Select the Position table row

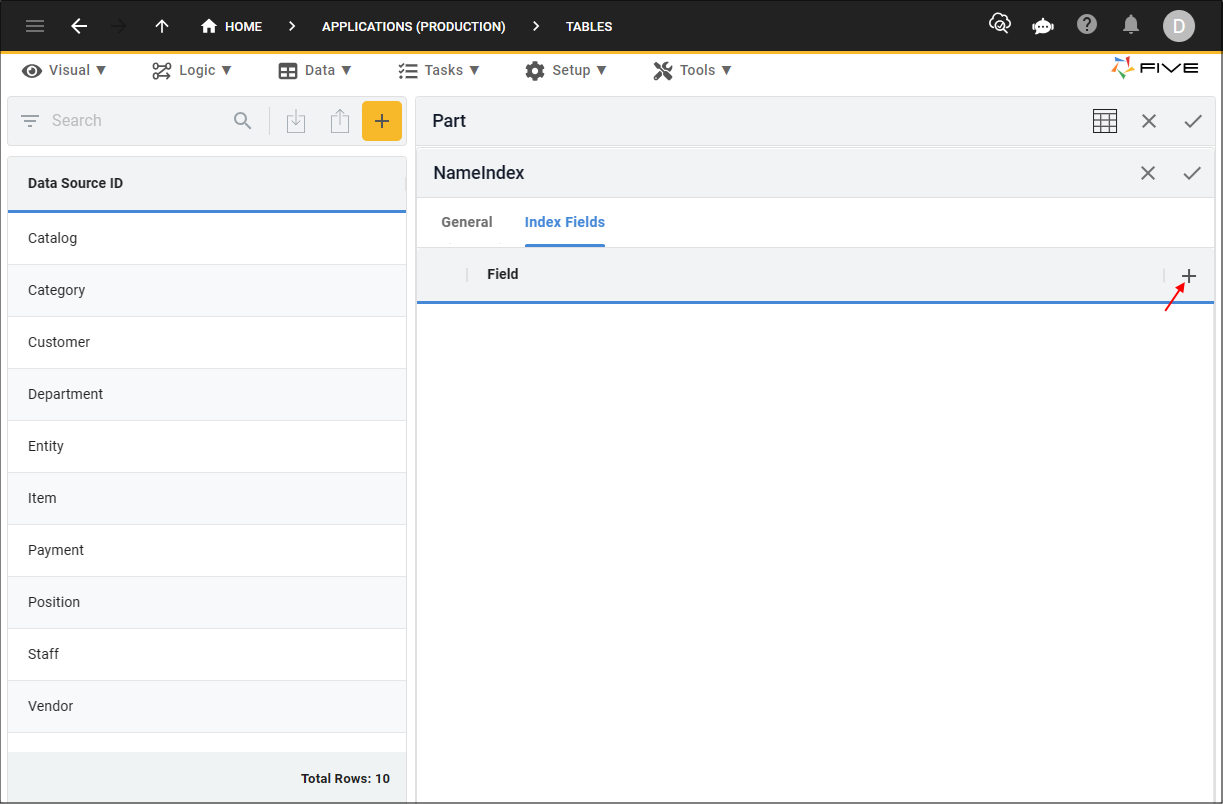coord(207,602)
